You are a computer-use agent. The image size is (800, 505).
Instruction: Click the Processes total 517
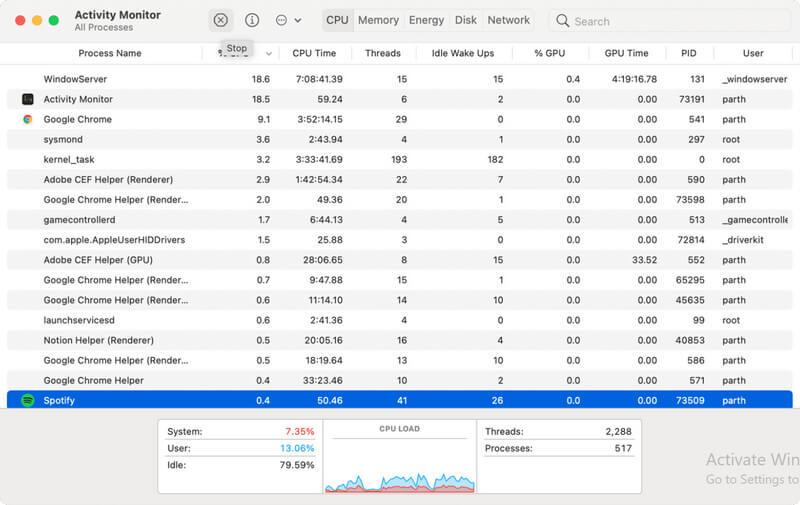tap(623, 448)
